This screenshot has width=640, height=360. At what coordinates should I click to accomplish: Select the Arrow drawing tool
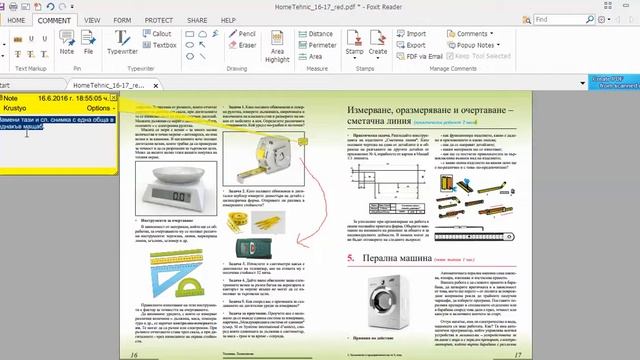[x=202, y=45]
